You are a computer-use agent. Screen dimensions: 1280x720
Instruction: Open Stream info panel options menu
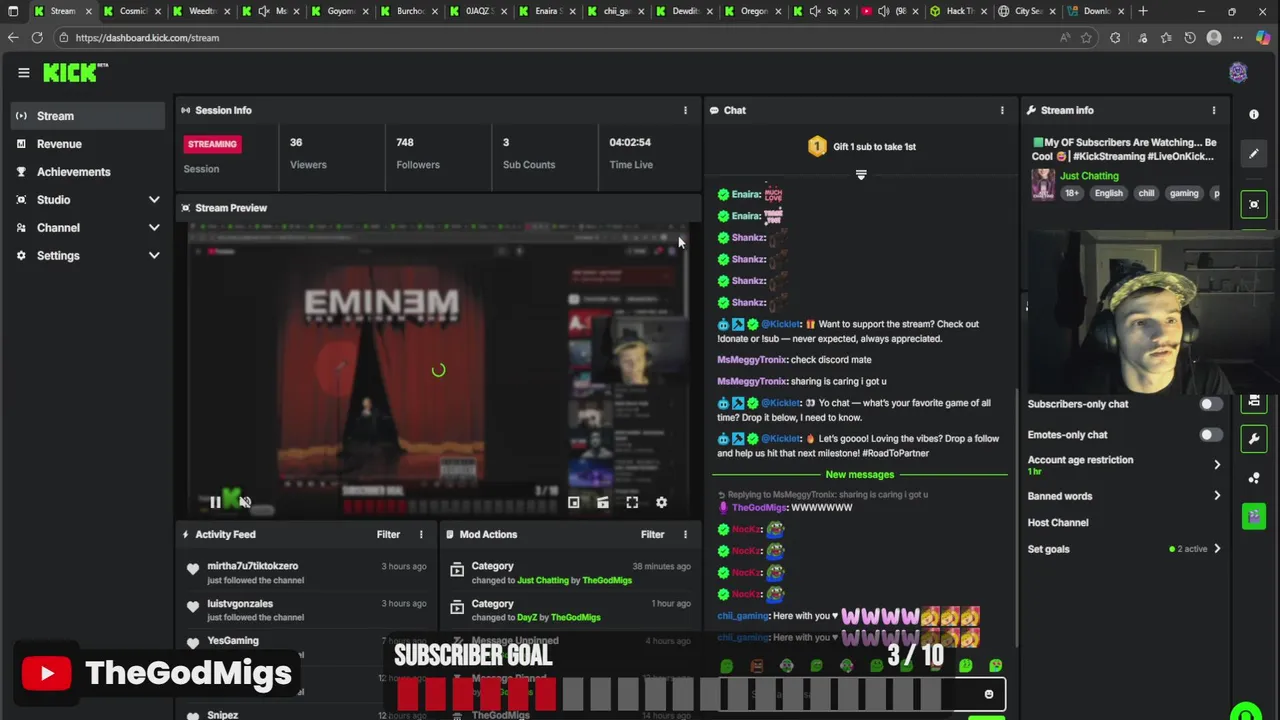[x=1214, y=110]
